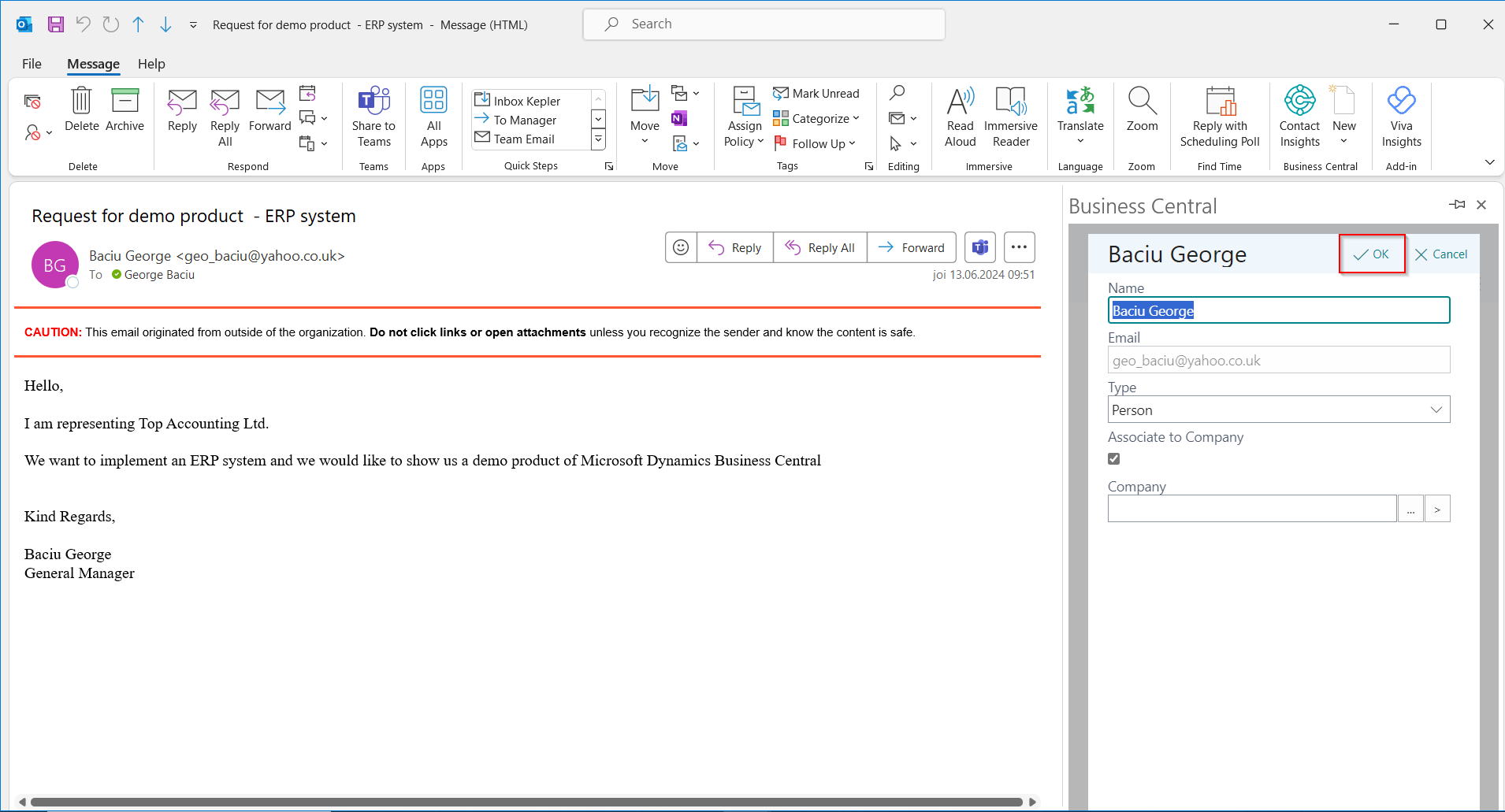This screenshot has width=1505, height=812.
Task: Click the Reply All ribbon icon
Action: [x=225, y=102]
